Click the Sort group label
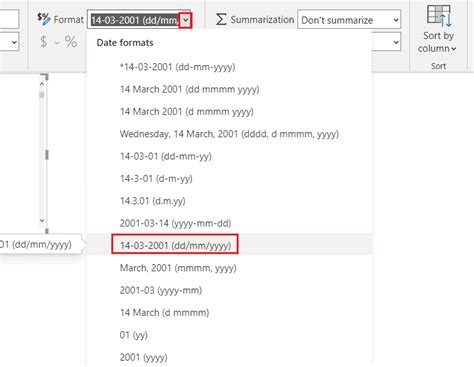The image size is (474, 367). click(438, 66)
